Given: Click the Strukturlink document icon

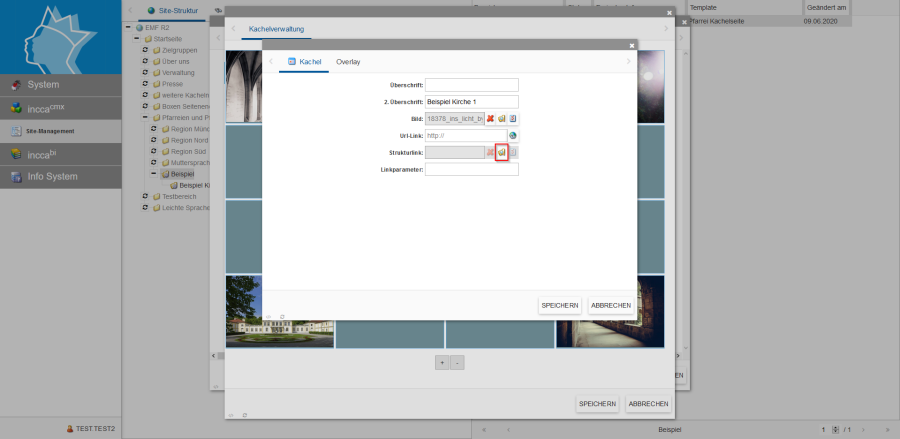Looking at the screenshot, I should click(513, 152).
